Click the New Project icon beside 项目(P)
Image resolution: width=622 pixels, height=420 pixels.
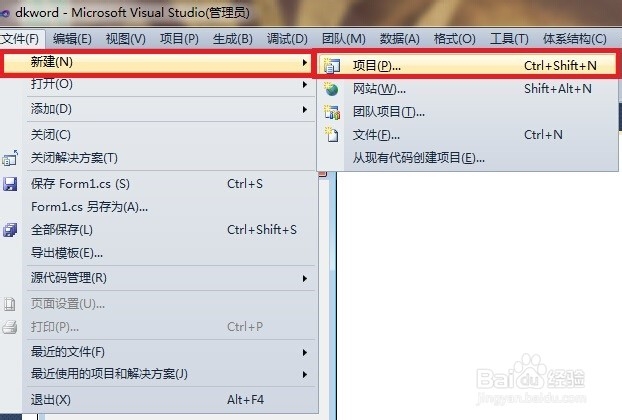coord(332,65)
